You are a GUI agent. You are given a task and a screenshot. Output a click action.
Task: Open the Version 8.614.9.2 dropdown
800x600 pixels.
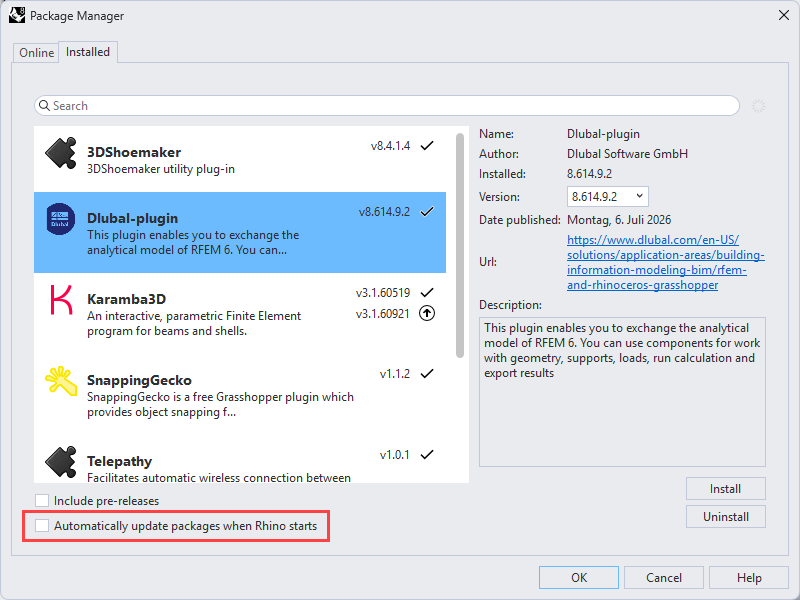pos(607,196)
